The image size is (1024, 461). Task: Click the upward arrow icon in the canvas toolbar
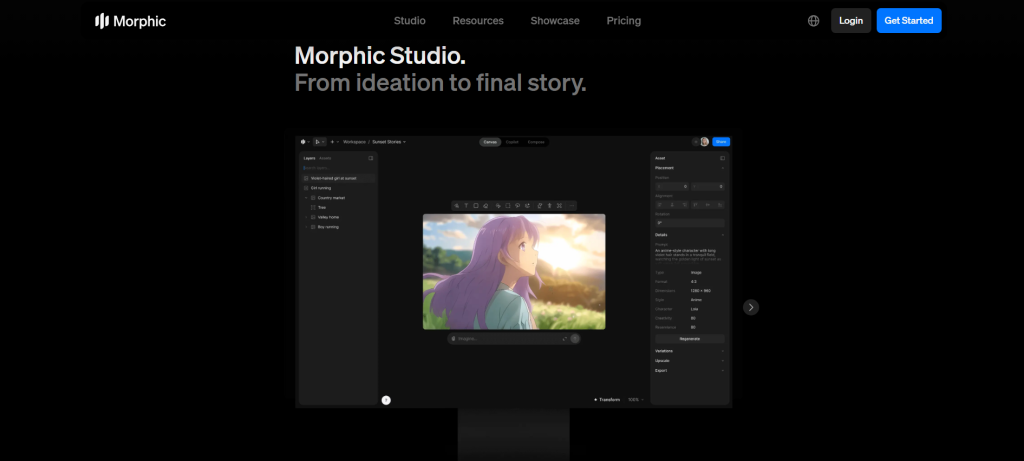(x=549, y=206)
